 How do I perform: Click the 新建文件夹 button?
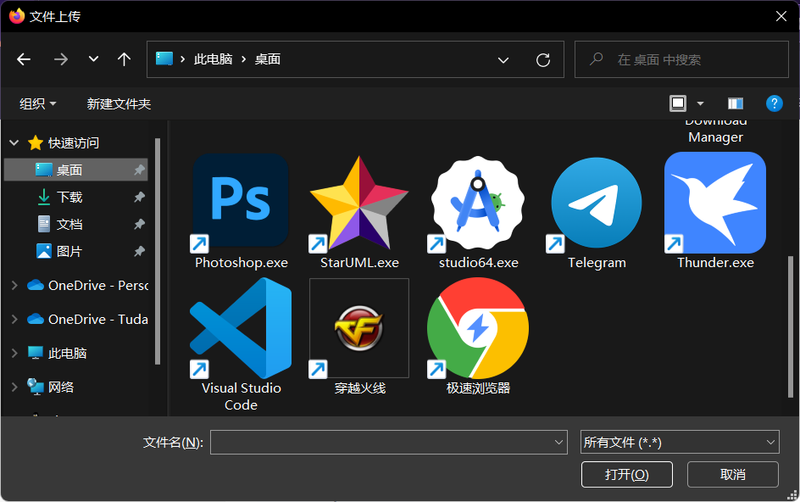tap(118, 104)
